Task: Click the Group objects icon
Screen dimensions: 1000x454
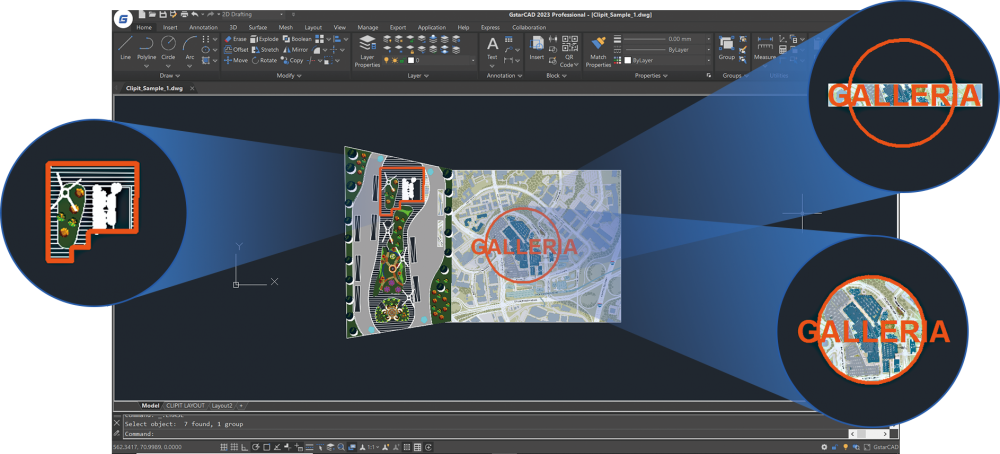Action: [726, 48]
